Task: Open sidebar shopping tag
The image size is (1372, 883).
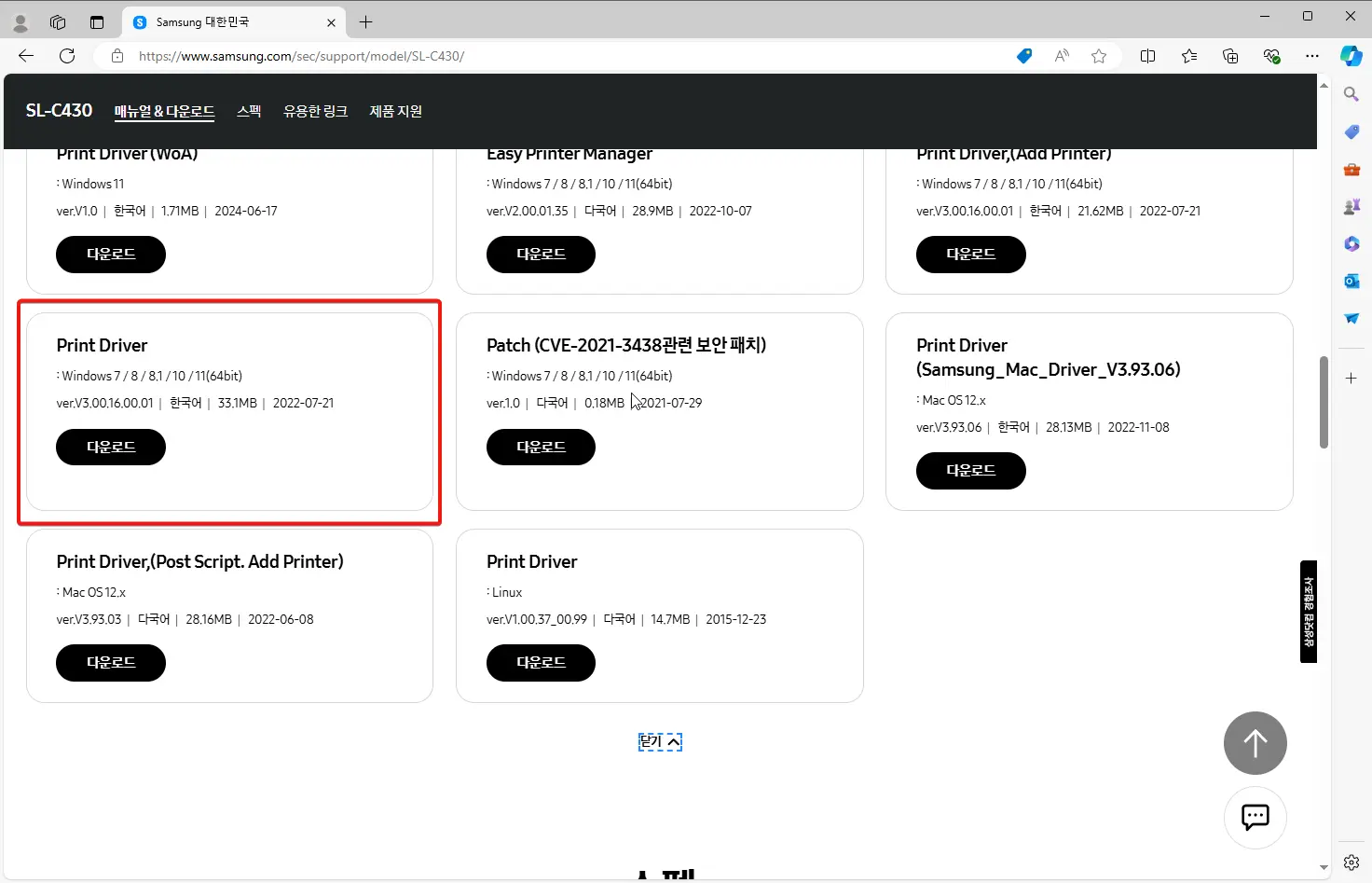Action: (1351, 131)
